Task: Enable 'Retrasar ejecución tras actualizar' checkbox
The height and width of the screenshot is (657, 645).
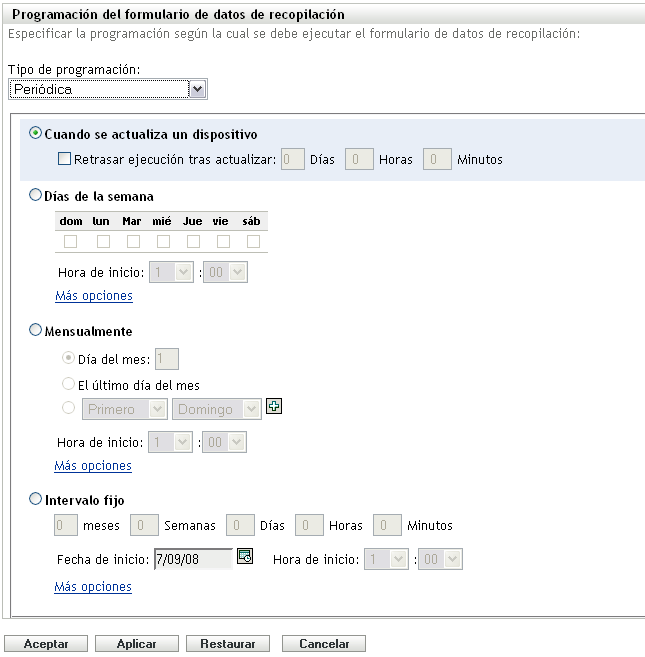Action: pos(64,159)
